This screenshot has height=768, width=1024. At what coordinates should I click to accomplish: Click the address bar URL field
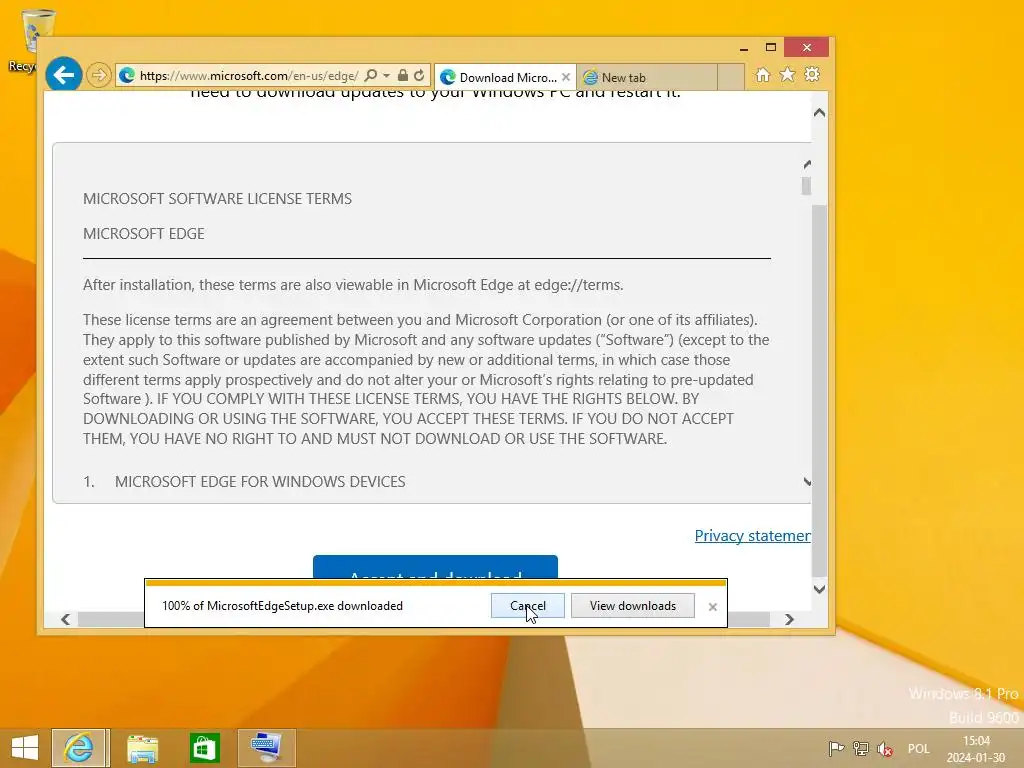(x=248, y=76)
